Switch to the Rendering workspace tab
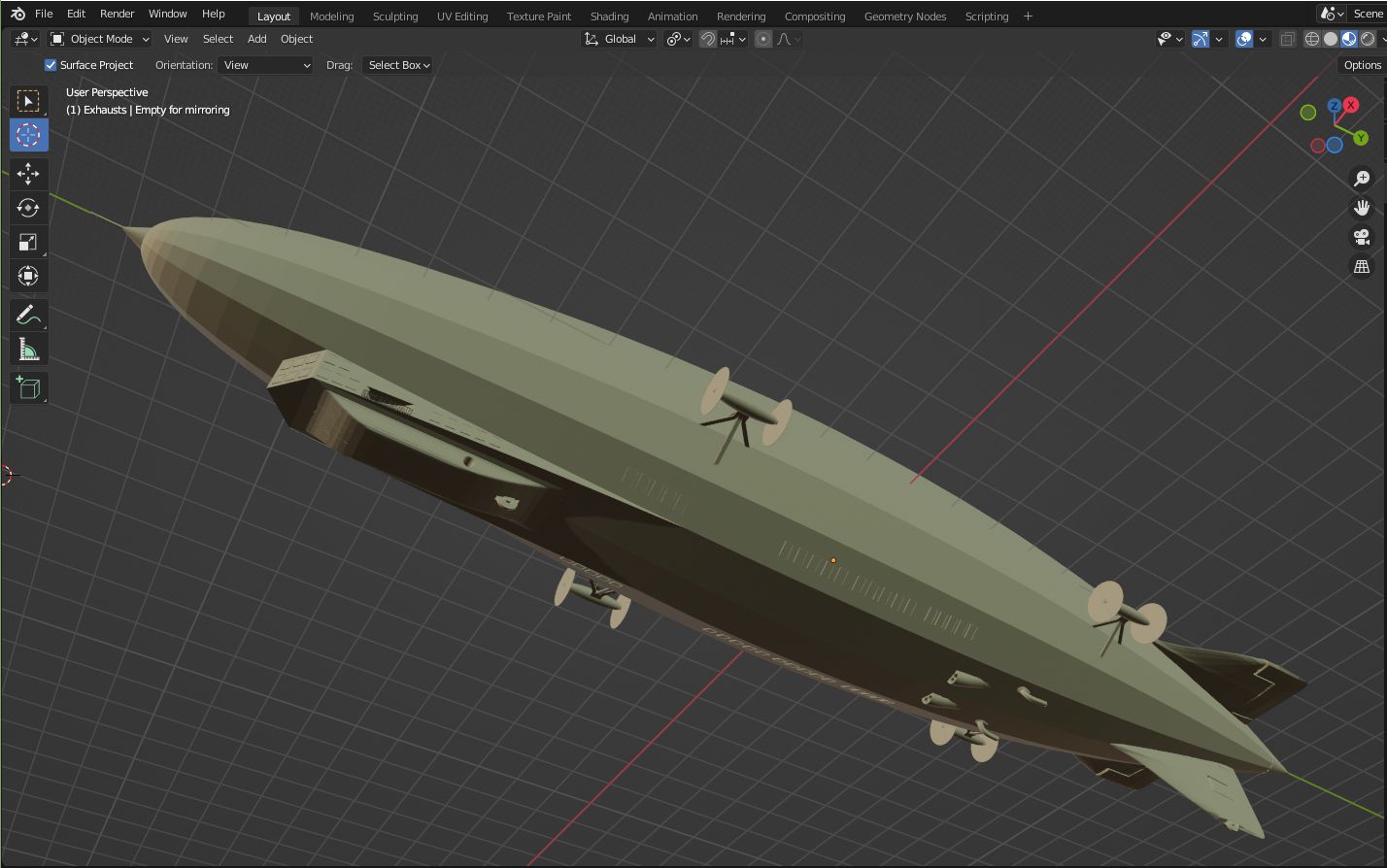The image size is (1387, 868). coord(741,17)
